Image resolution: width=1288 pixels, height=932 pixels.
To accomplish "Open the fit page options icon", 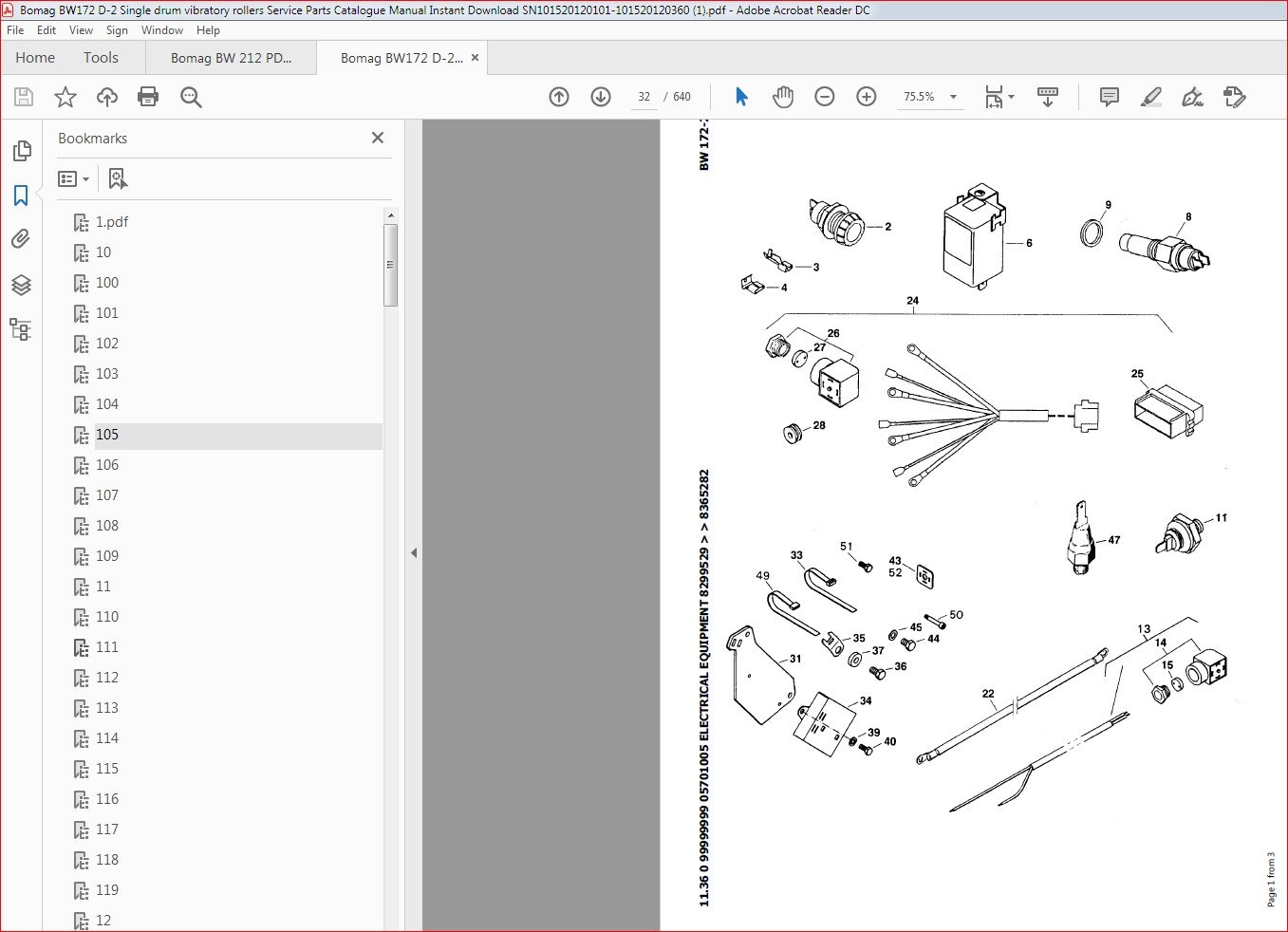I will [999, 97].
